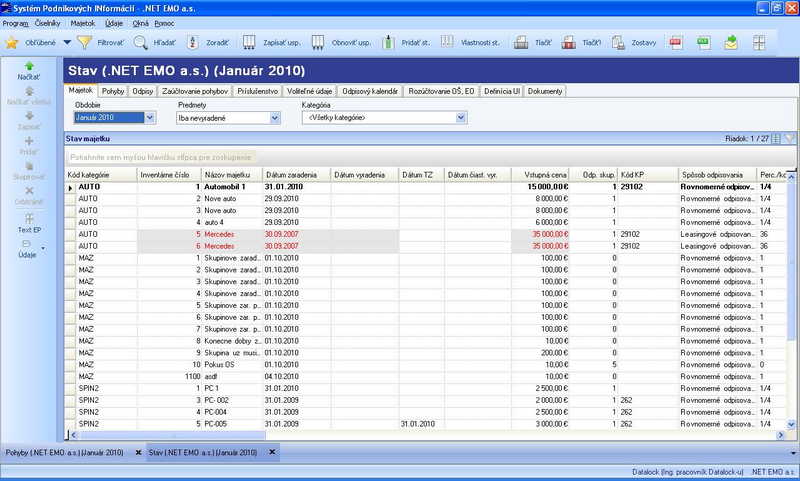
Task: Click the Zoradiť sort icon
Action: [193, 43]
